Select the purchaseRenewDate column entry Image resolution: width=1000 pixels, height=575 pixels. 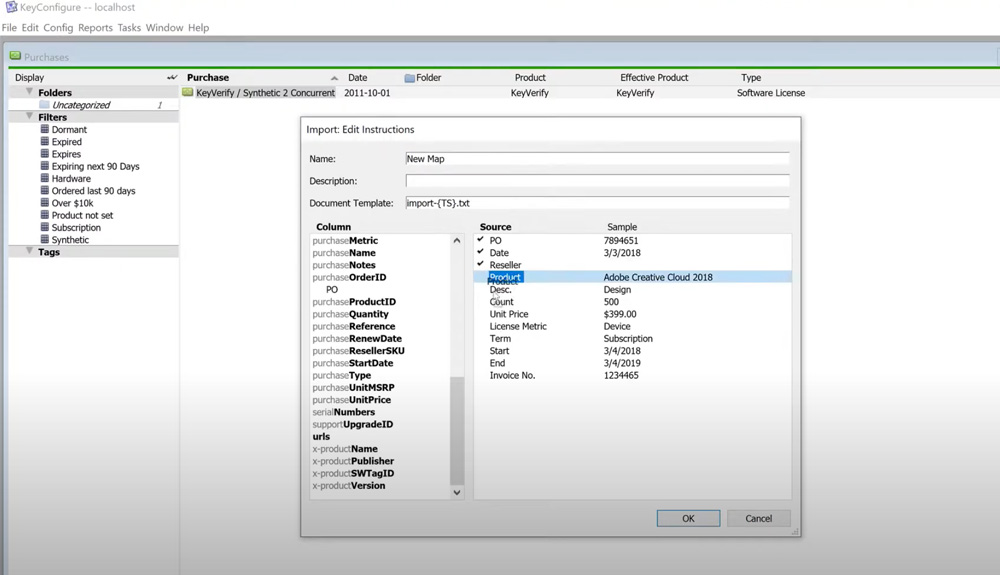(x=357, y=338)
